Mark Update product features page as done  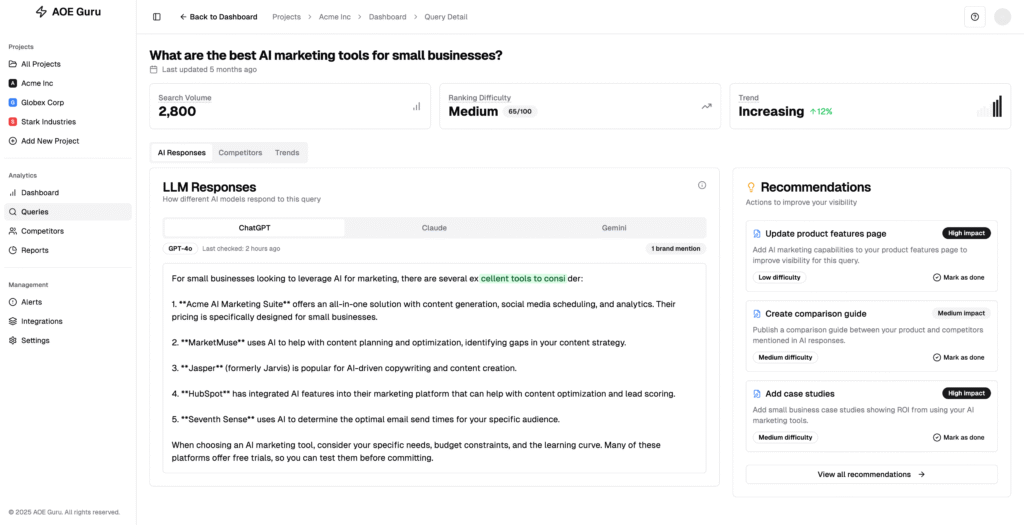[958, 278]
